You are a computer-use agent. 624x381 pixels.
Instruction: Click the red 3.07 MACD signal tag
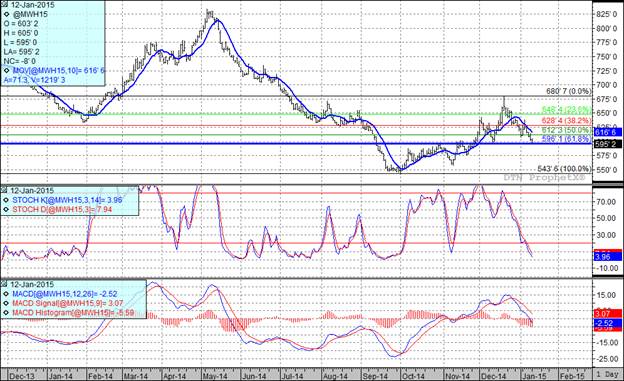tap(607, 314)
